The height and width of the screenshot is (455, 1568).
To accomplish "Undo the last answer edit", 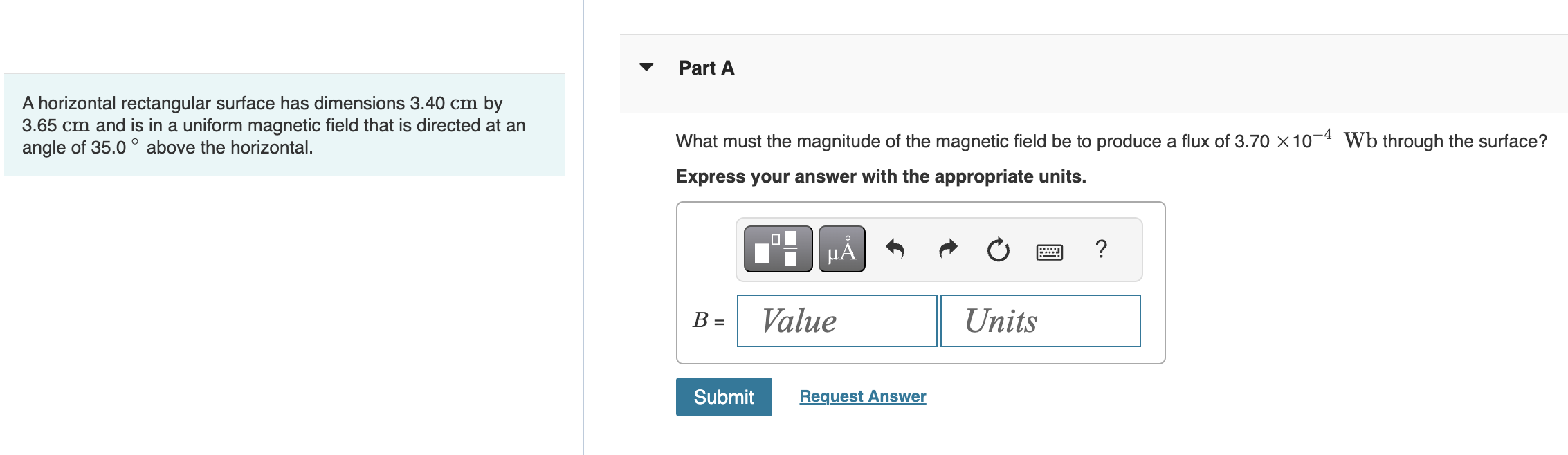I will (896, 250).
